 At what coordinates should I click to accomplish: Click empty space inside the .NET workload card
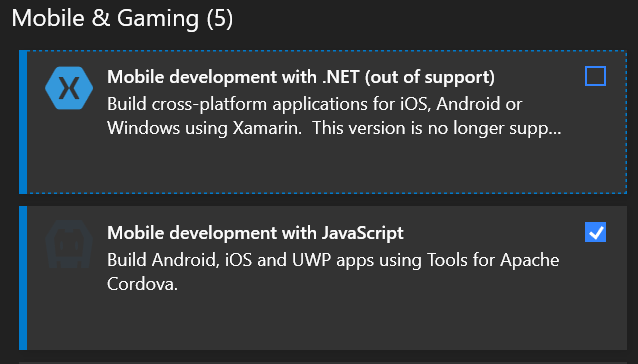pos(326,167)
